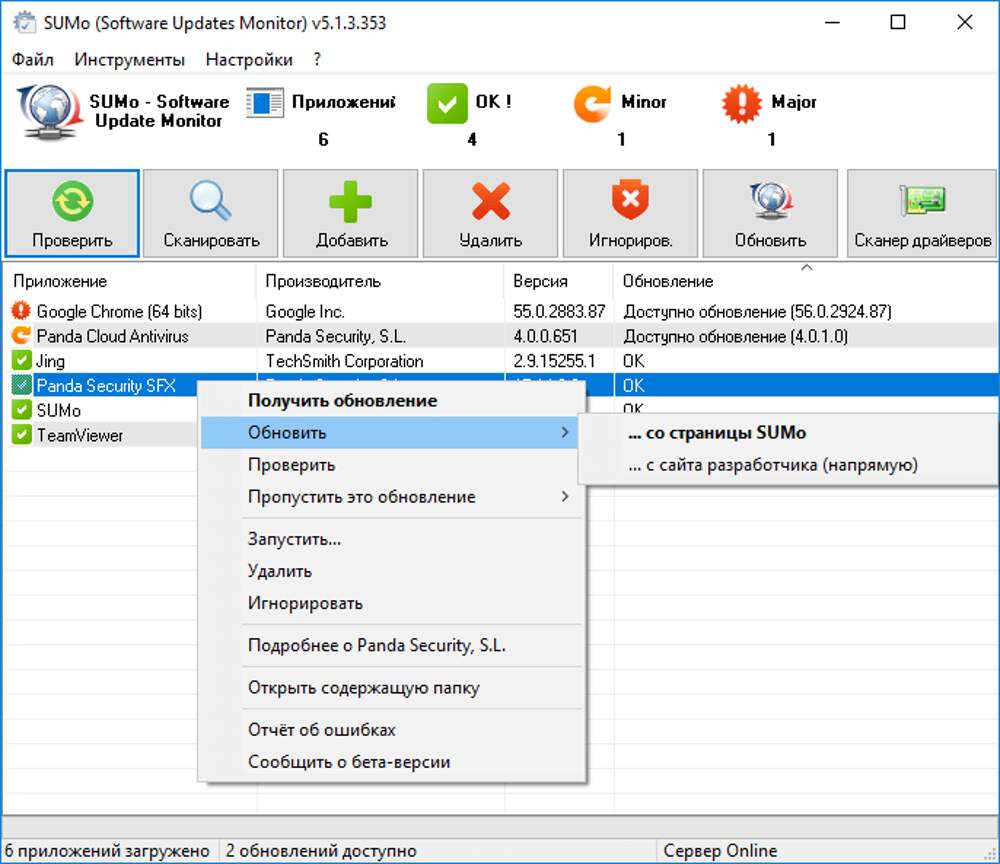Click the Игнориров. red shield icon
Viewport: 1000px width, 864px height.
pos(630,203)
